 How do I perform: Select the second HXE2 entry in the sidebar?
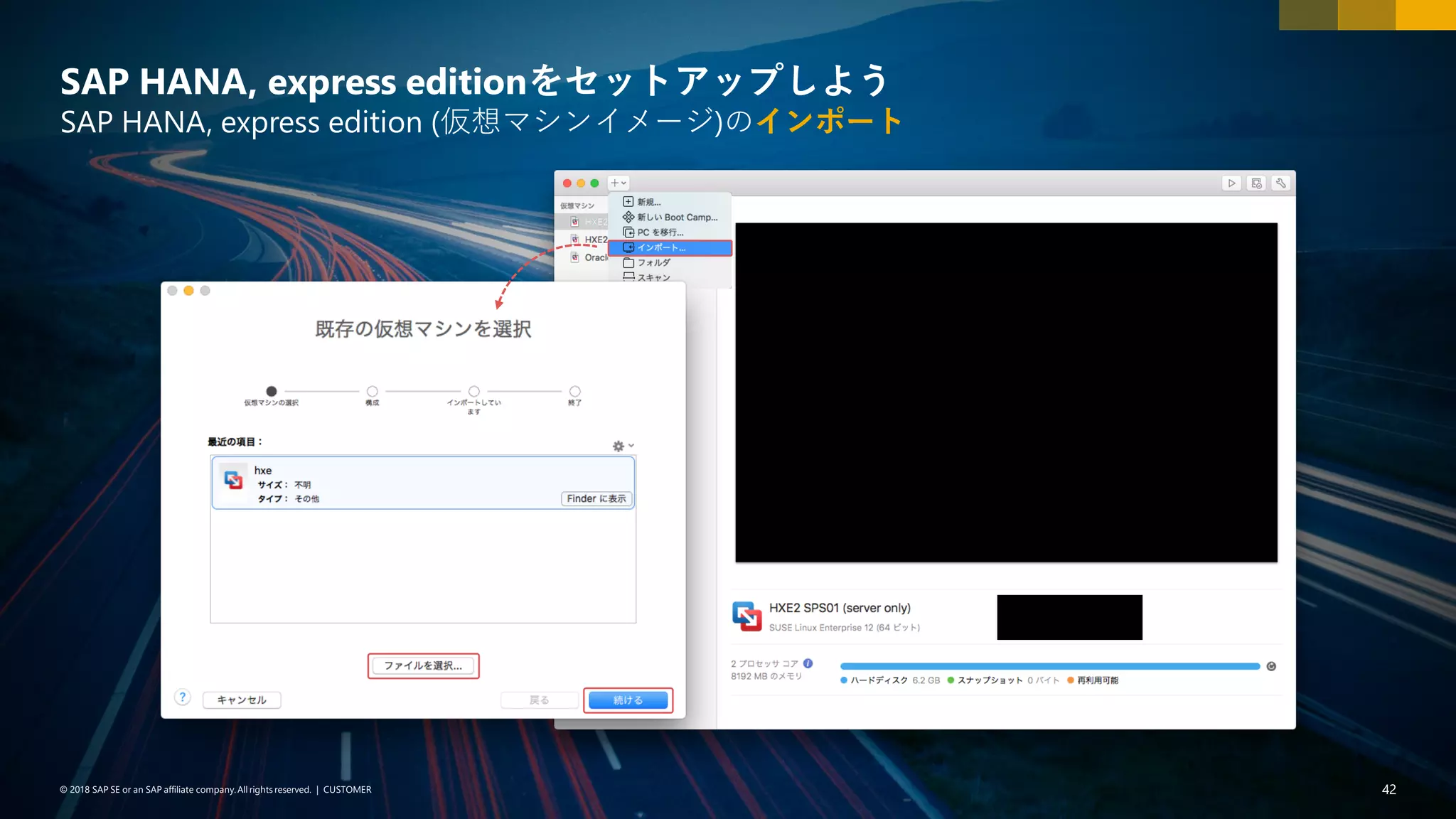(x=582, y=240)
